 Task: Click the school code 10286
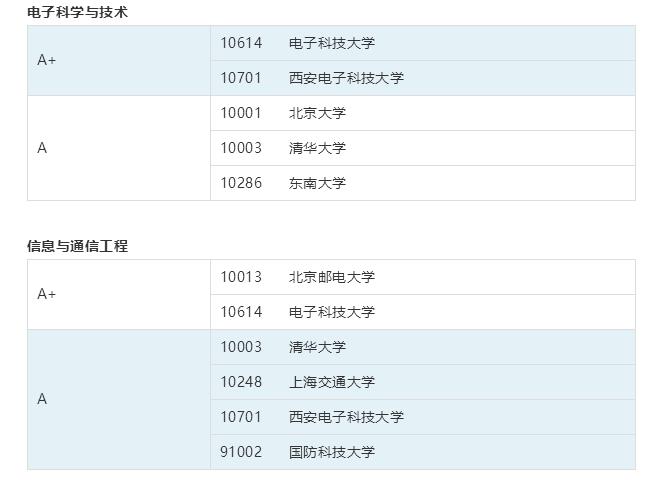(x=241, y=183)
